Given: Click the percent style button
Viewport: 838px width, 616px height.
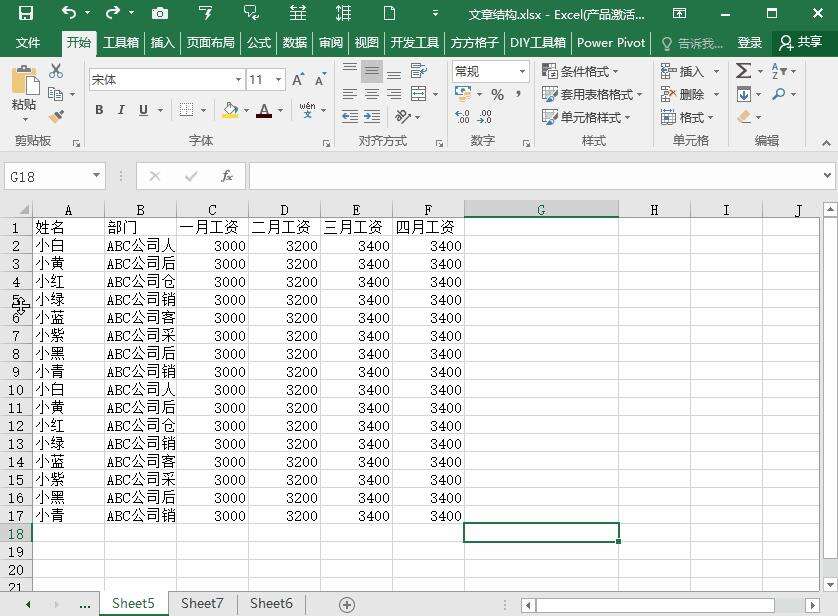Looking at the screenshot, I should [497, 94].
